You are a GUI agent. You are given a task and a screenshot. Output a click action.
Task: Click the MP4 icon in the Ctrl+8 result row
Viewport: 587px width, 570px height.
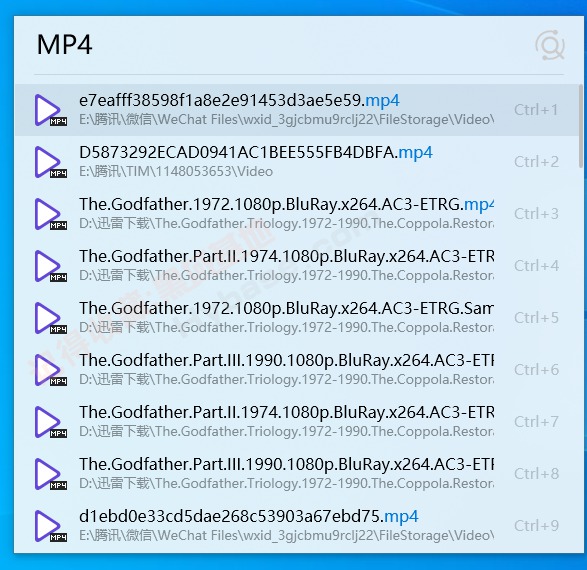click(x=51, y=474)
